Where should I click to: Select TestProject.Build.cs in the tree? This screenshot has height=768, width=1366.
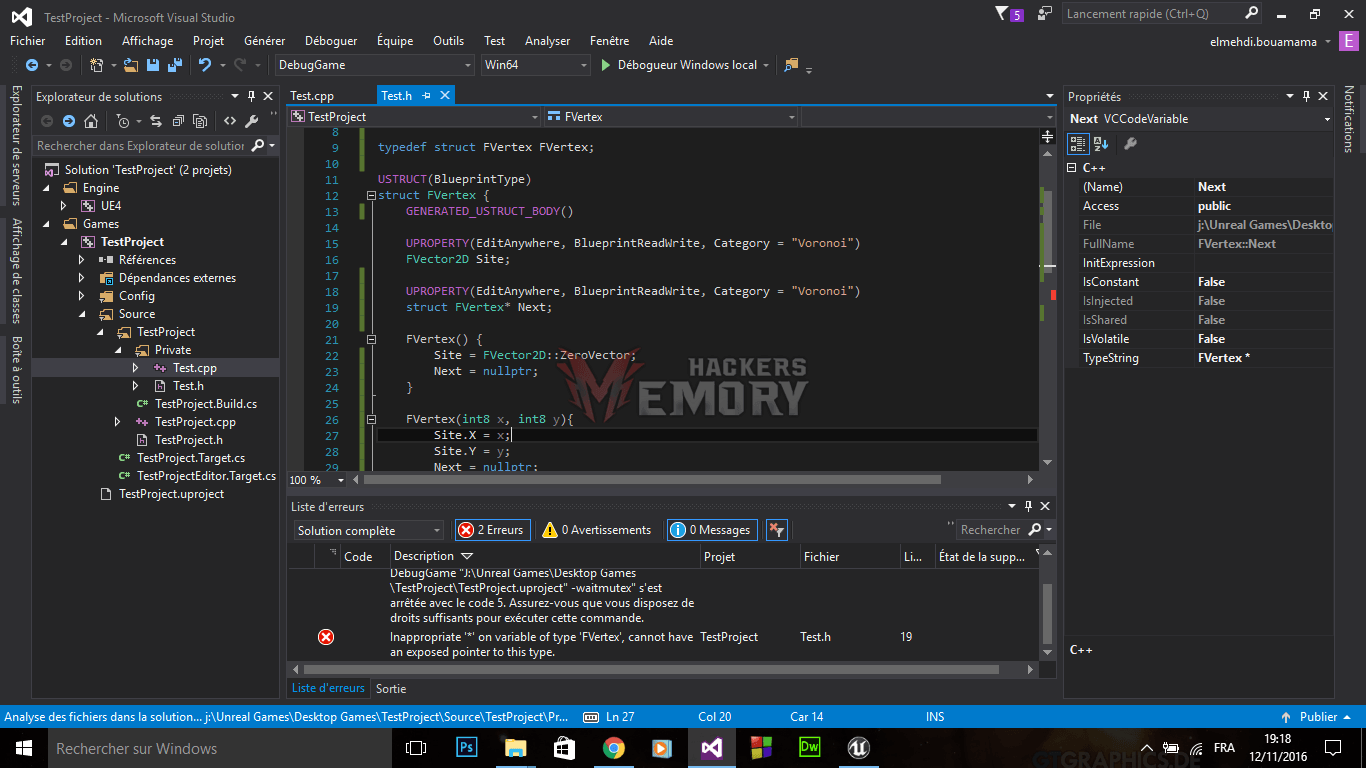[206, 404]
